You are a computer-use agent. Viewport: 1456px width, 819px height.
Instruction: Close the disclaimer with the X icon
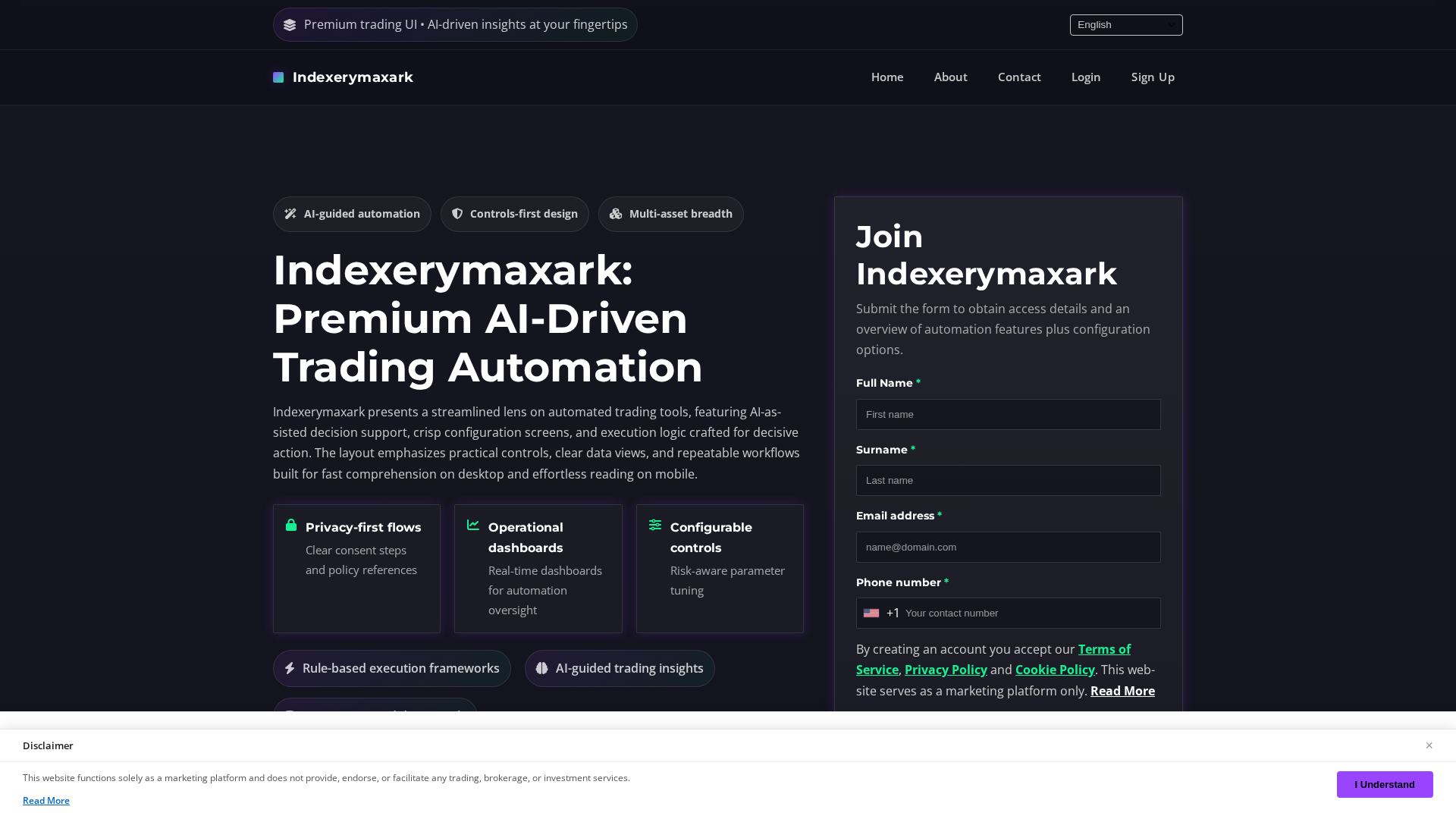click(1429, 745)
